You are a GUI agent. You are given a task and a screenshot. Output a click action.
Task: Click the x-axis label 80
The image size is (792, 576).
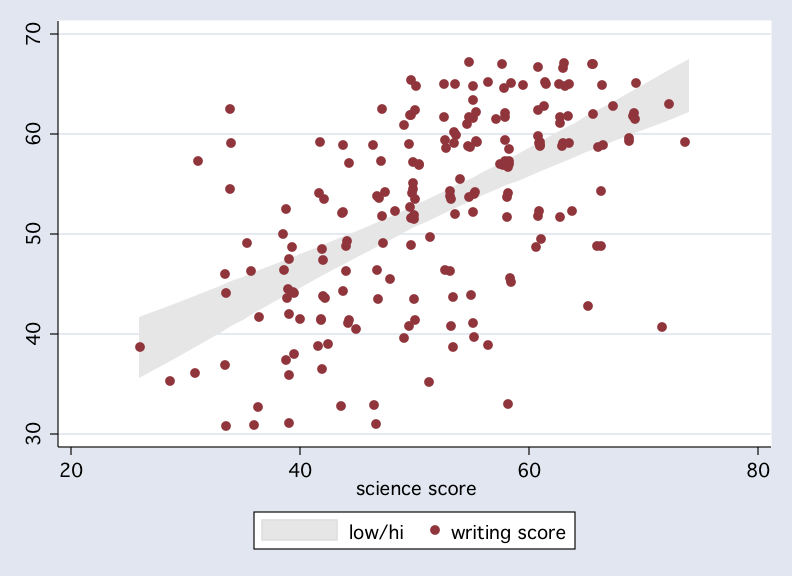(758, 470)
